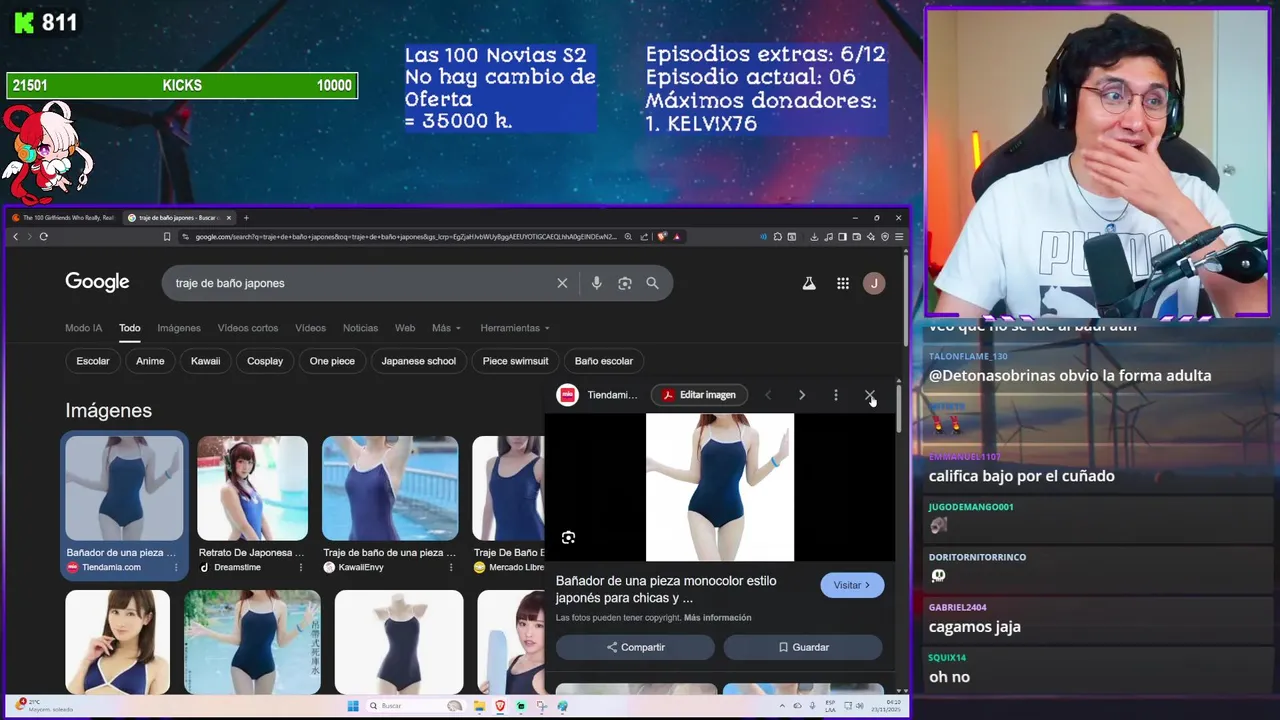Select the Todo results tab
The height and width of the screenshot is (720, 1280).
coord(130,328)
